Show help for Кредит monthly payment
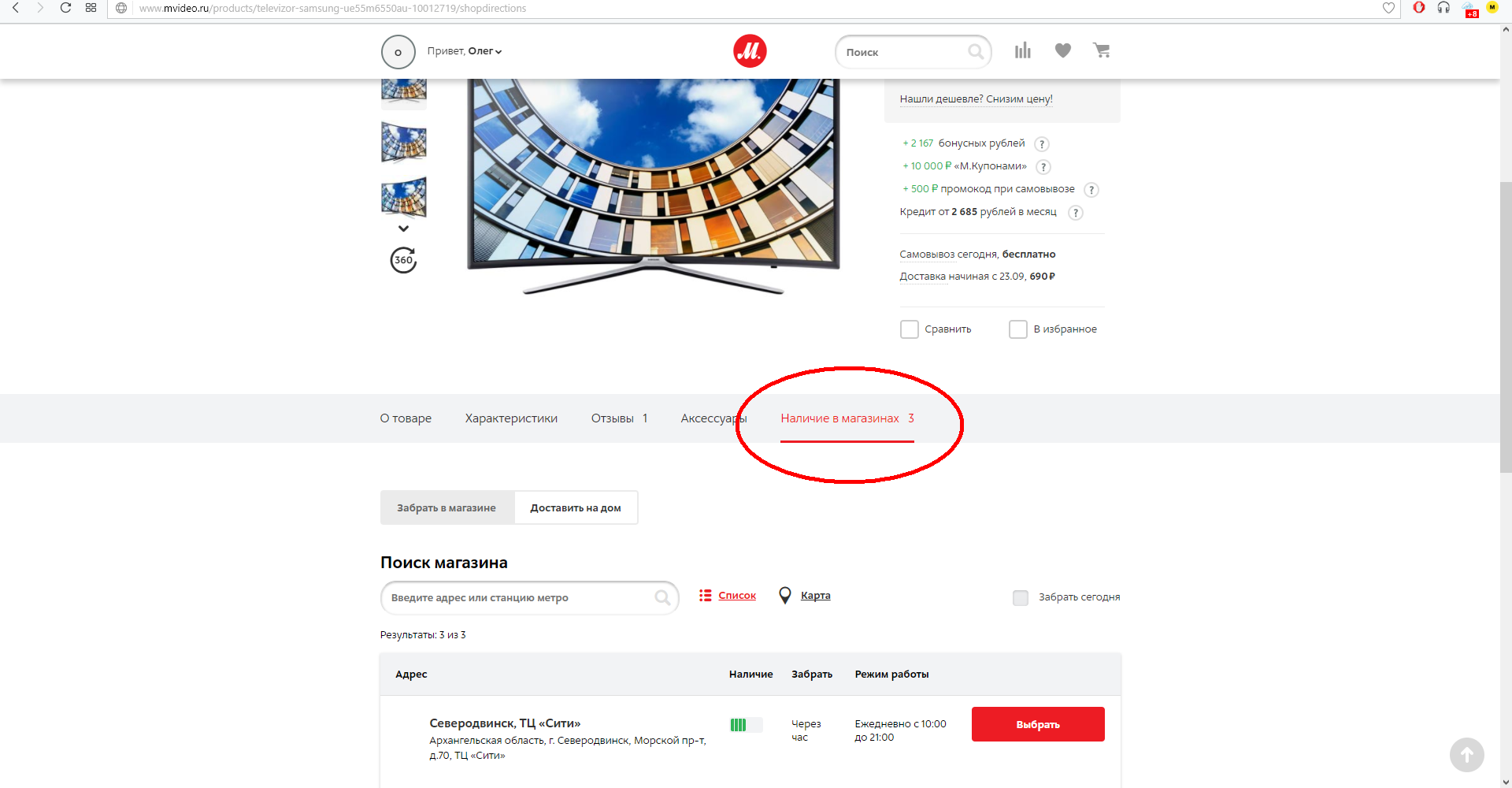Viewport: 1512px width, 788px height. coord(1076,213)
